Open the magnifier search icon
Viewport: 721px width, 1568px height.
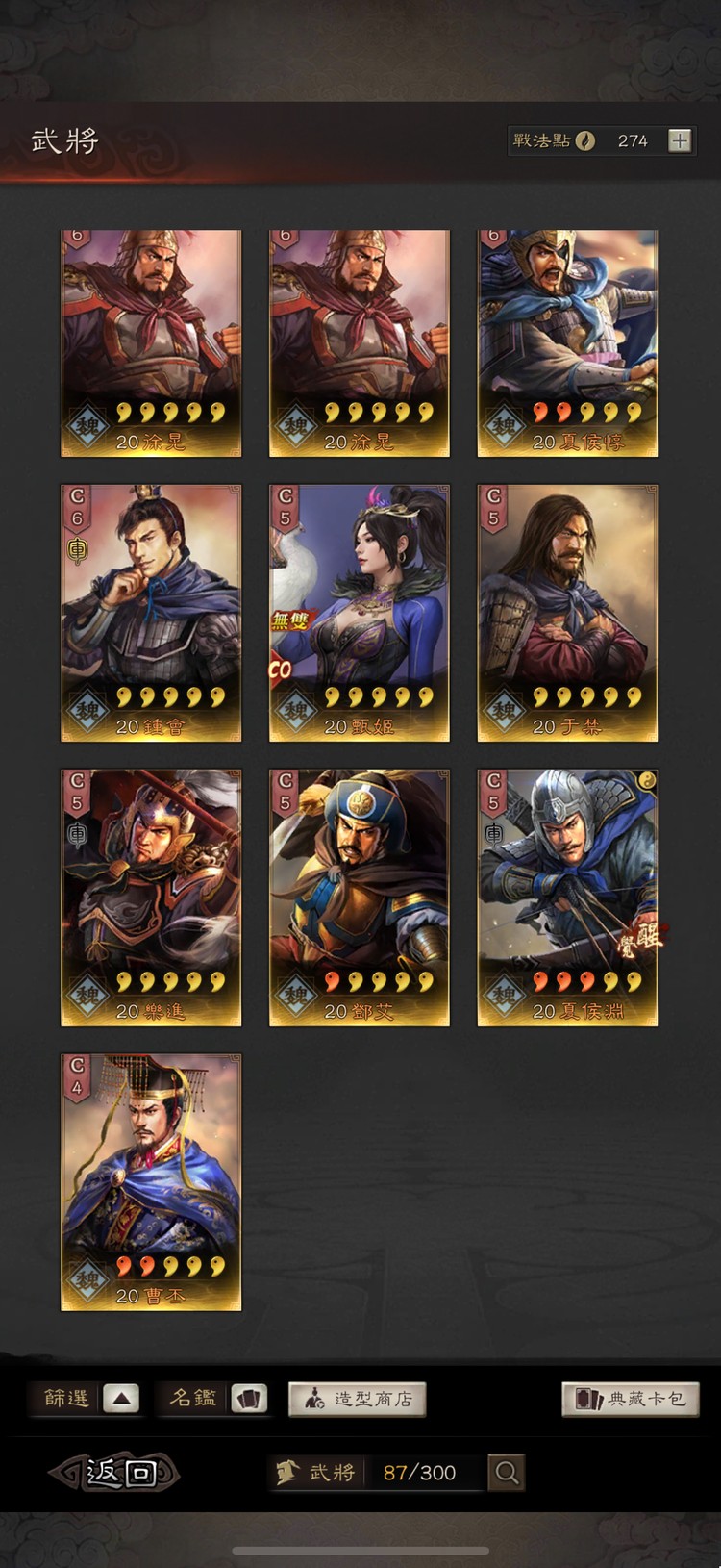507,1472
